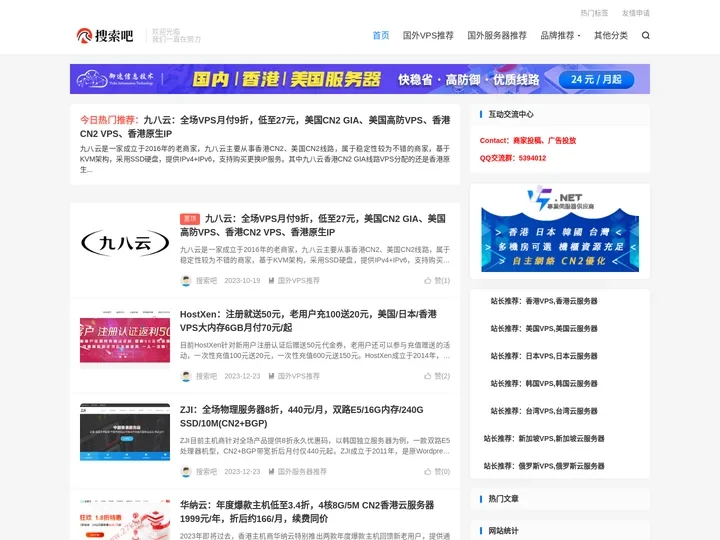
Task: Click QQ交流群 5394012 link
Action: click(513, 158)
